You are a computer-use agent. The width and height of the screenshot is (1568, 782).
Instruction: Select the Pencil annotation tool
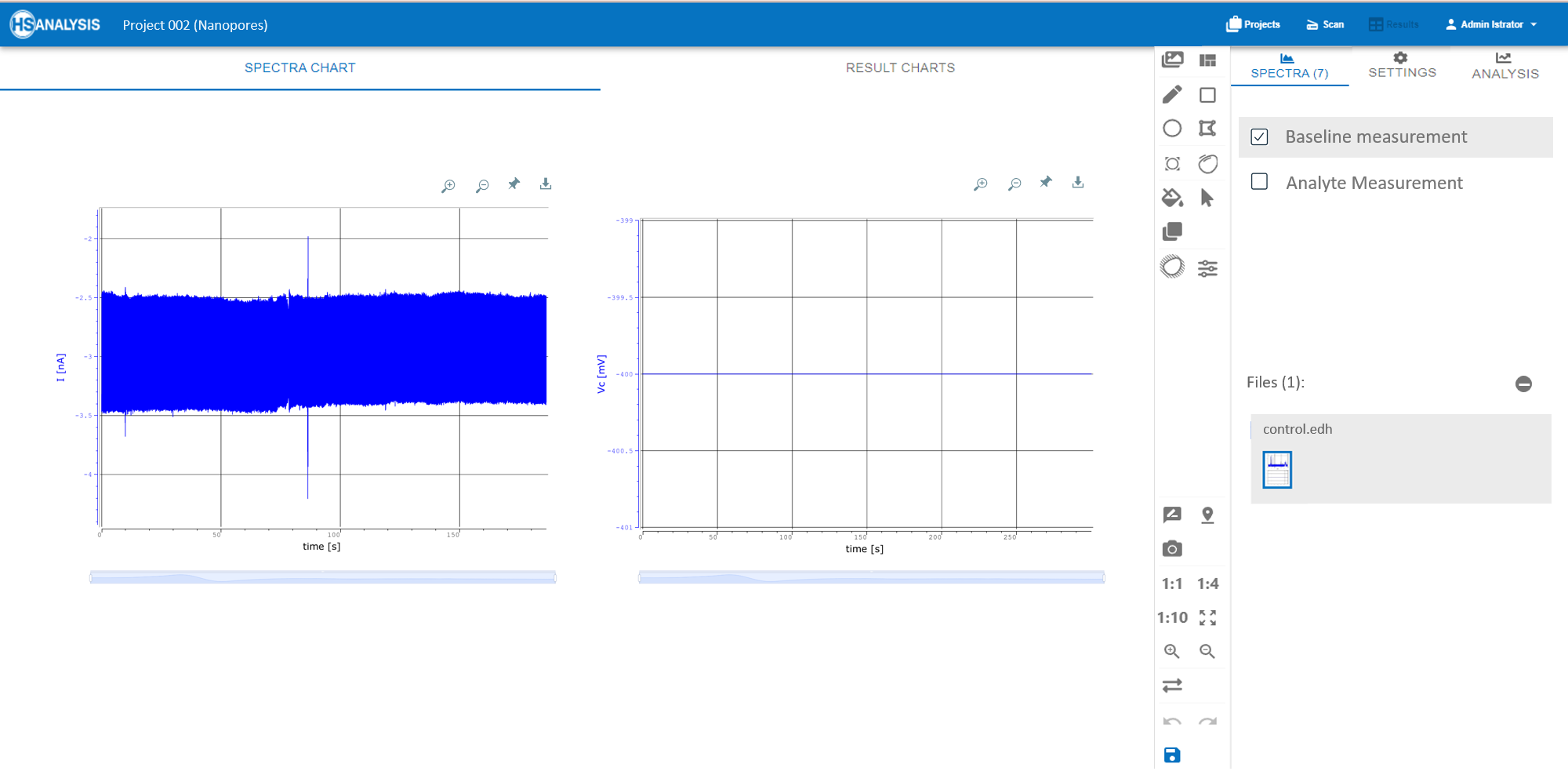pyautogui.click(x=1172, y=94)
